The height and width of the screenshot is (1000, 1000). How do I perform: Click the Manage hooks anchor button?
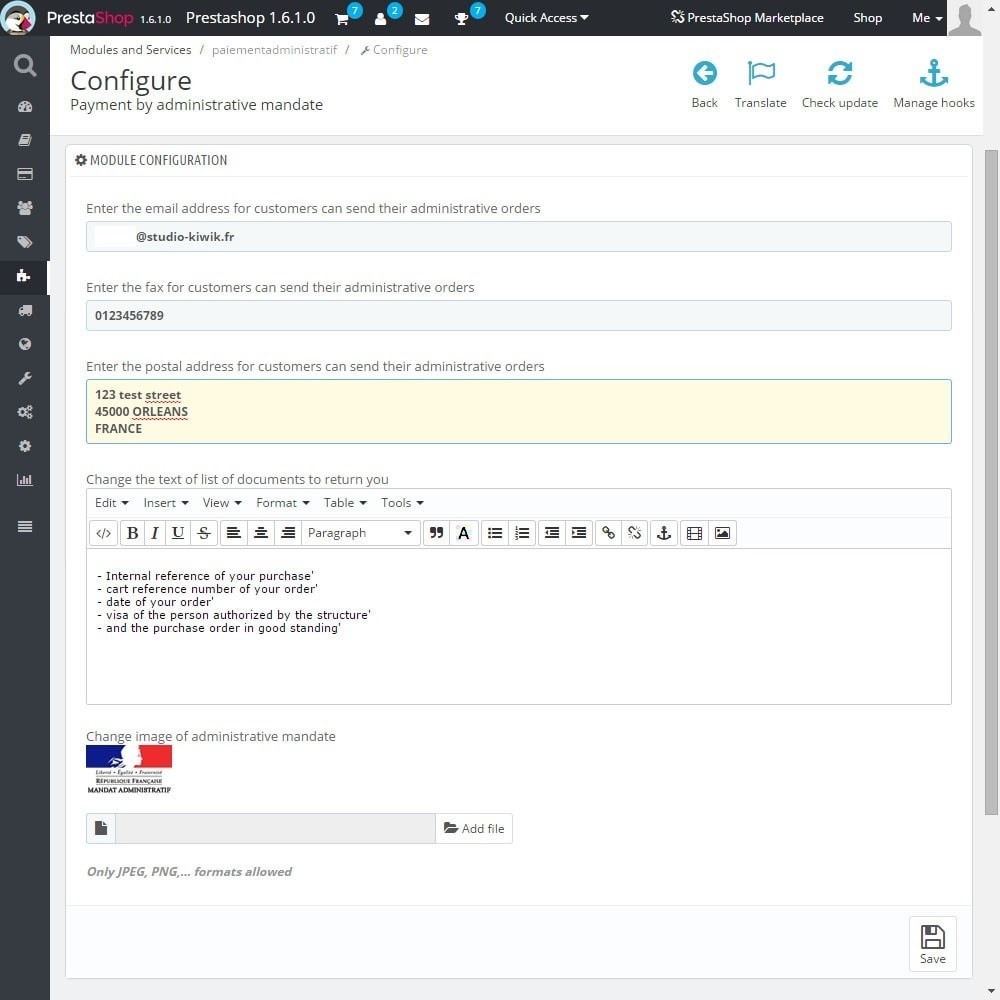click(934, 84)
